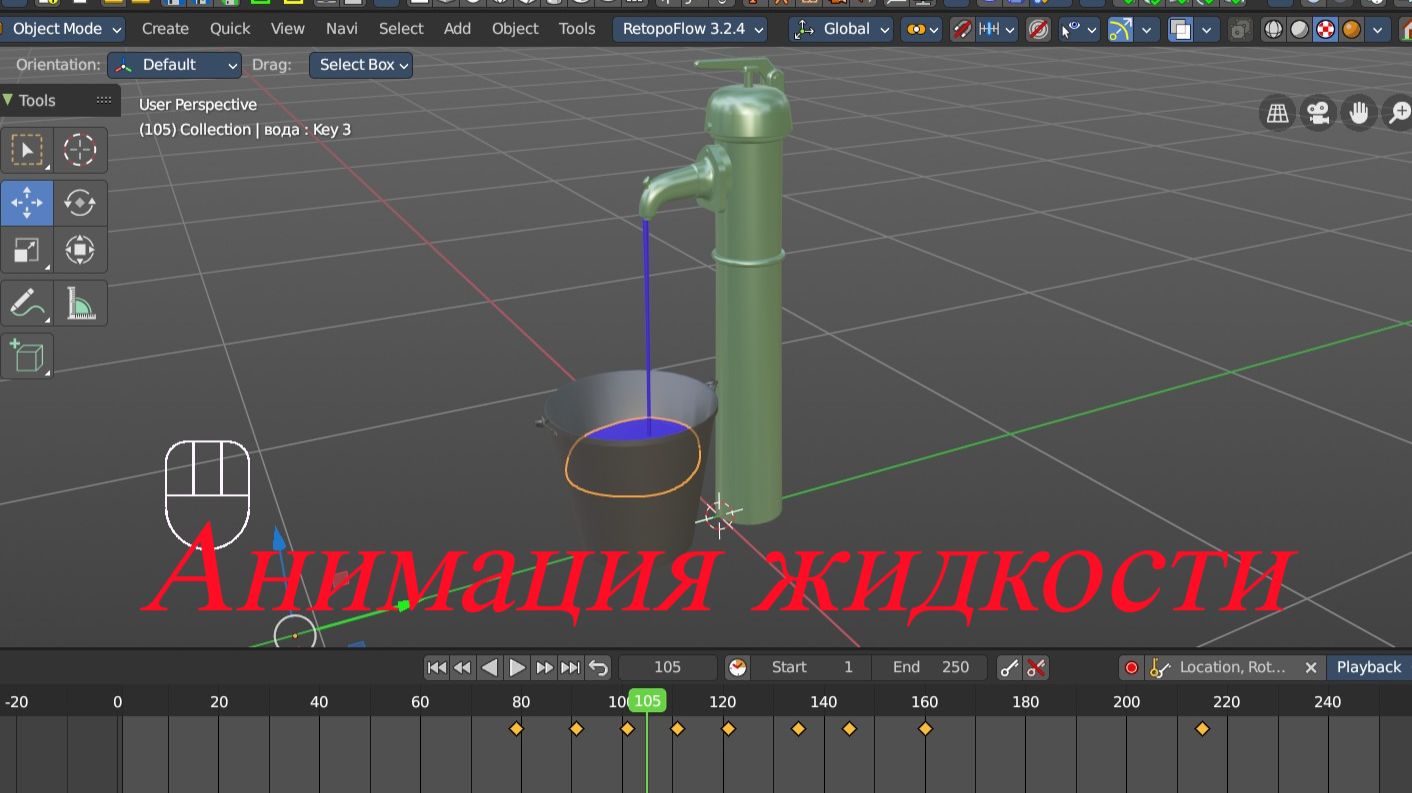Screen dimensions: 1412x793
Task: Collapse the Tools panel header
Action: pyautogui.click(x=60, y=100)
